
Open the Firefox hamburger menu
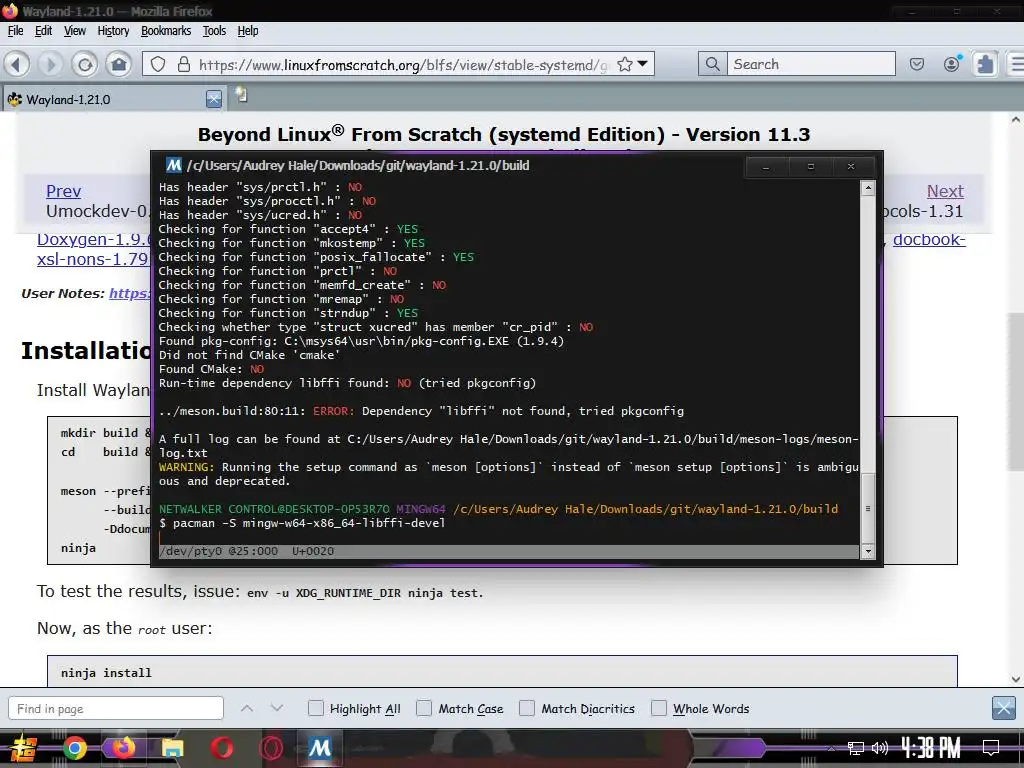pyautogui.click(x=1017, y=64)
